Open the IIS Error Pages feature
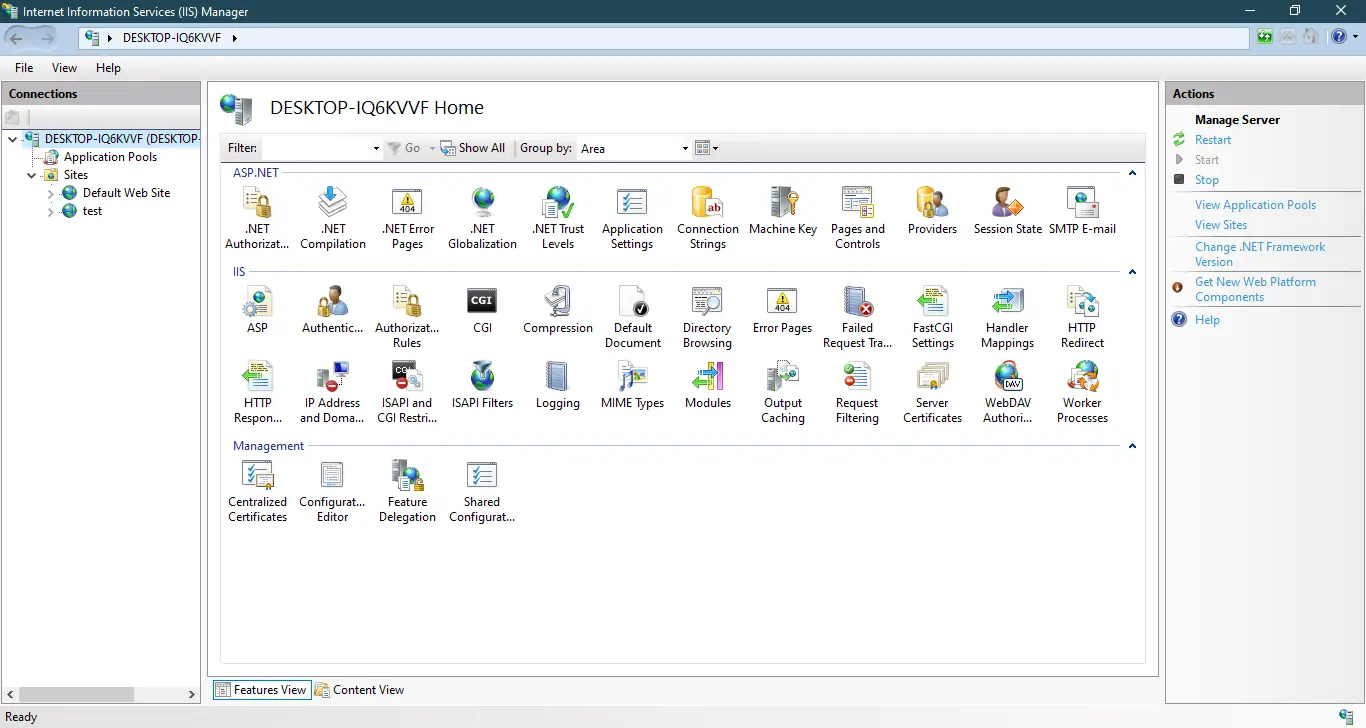The image size is (1366, 728). tap(782, 310)
